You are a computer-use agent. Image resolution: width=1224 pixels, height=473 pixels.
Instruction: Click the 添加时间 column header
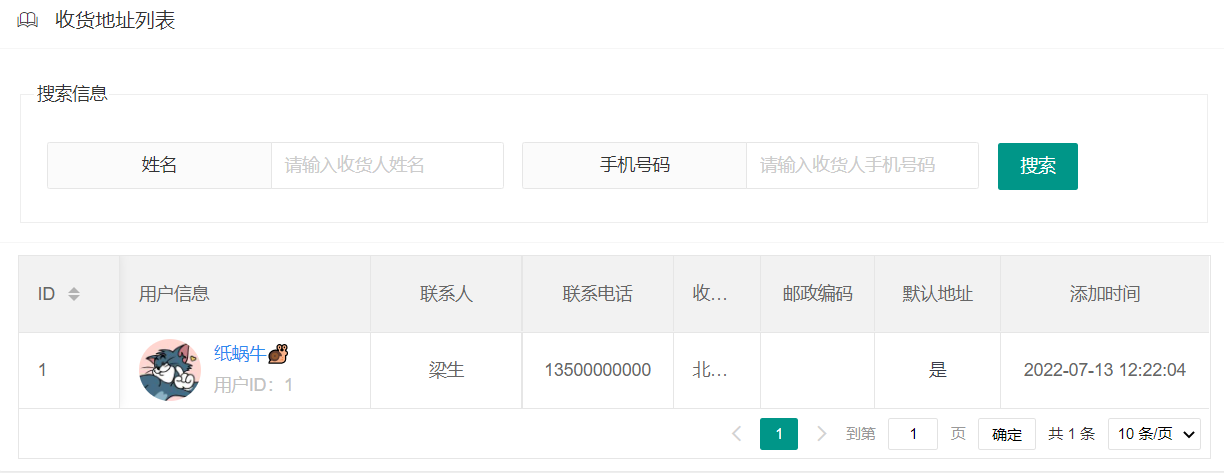tap(1105, 294)
